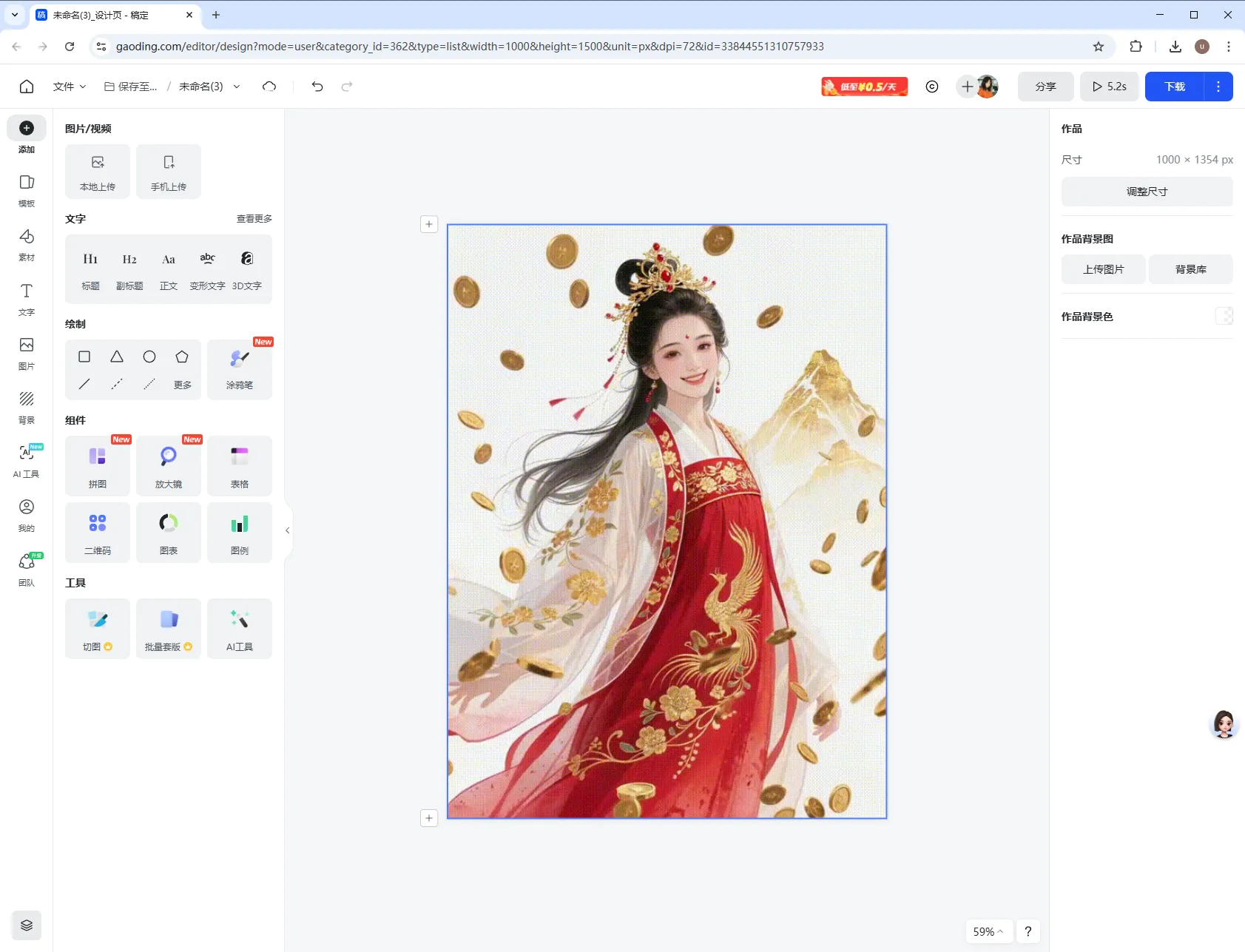Open the layers panel icon
This screenshot has height=952, width=1245.
click(x=27, y=925)
